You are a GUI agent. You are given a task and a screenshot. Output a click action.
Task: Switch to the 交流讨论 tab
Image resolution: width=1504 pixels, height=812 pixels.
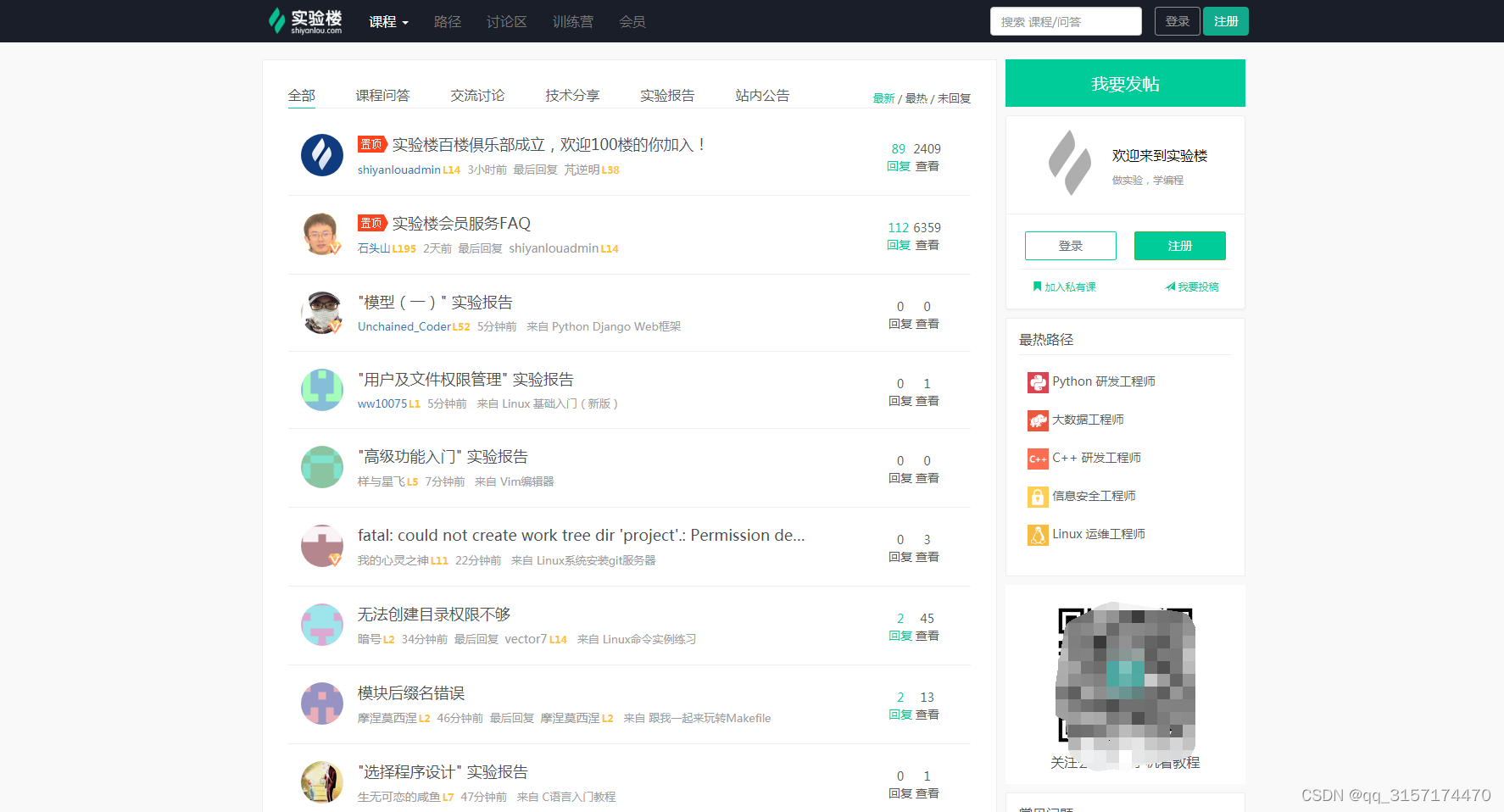tap(477, 96)
